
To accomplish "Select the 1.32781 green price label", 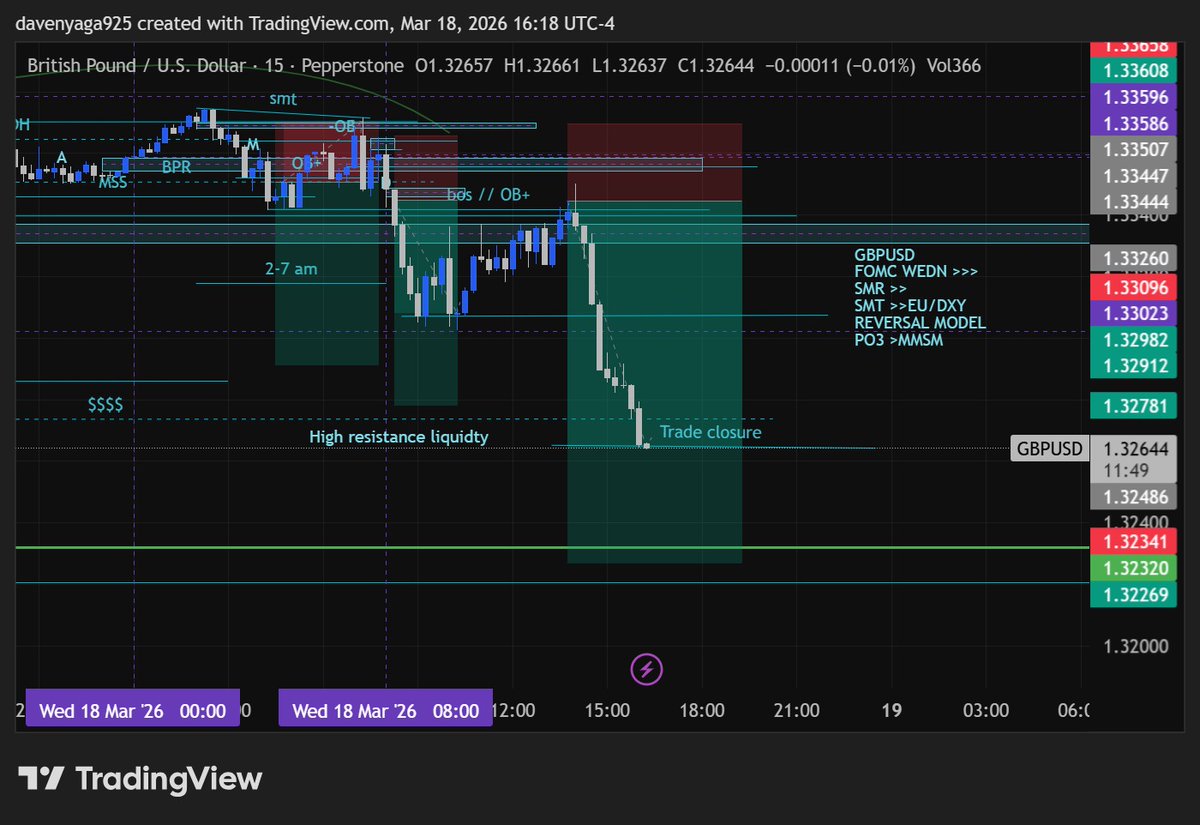I will point(1134,406).
